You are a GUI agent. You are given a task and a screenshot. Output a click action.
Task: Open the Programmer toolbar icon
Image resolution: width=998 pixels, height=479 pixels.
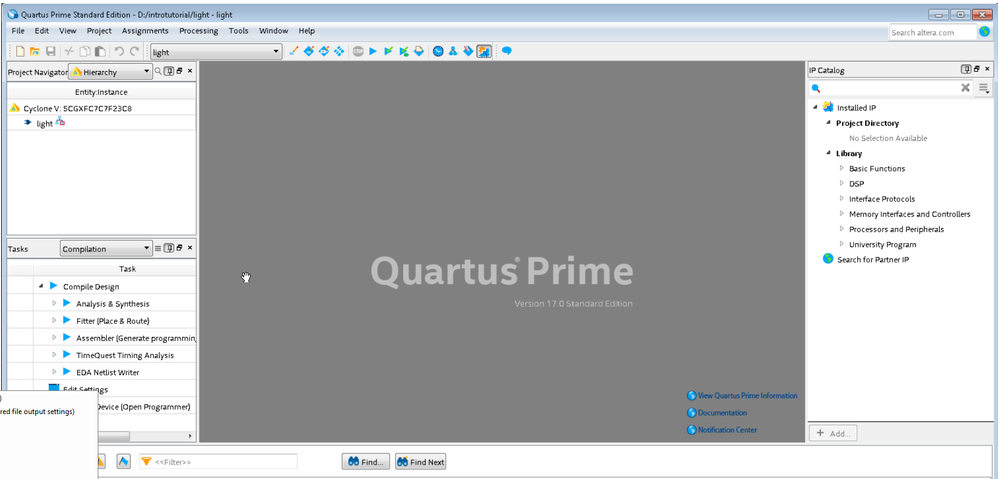[468, 52]
